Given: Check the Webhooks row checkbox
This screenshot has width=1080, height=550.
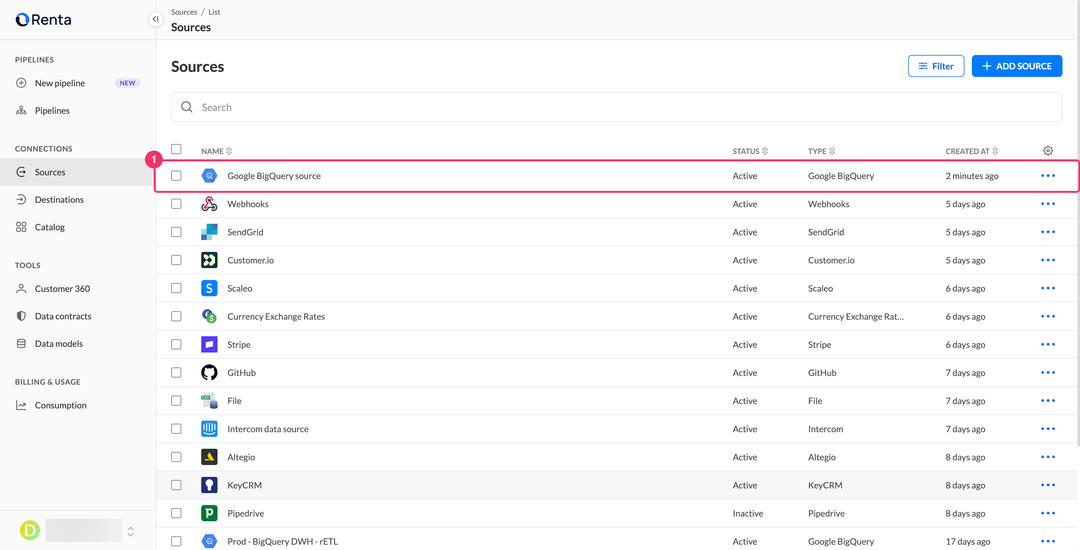Looking at the screenshot, I should [176, 204].
